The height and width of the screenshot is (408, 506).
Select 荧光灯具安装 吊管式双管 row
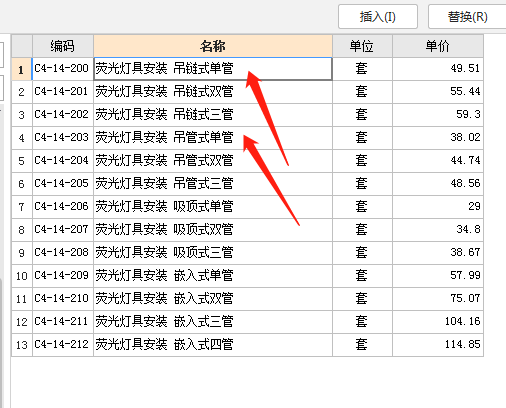tap(213, 161)
